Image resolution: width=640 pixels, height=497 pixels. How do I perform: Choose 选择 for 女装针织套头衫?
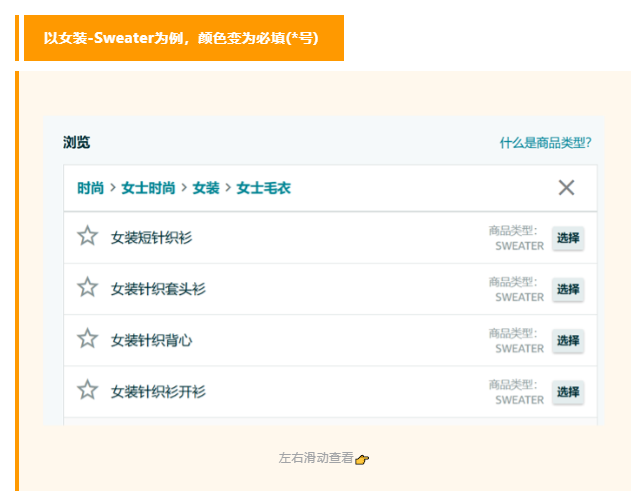pyautogui.click(x=568, y=289)
